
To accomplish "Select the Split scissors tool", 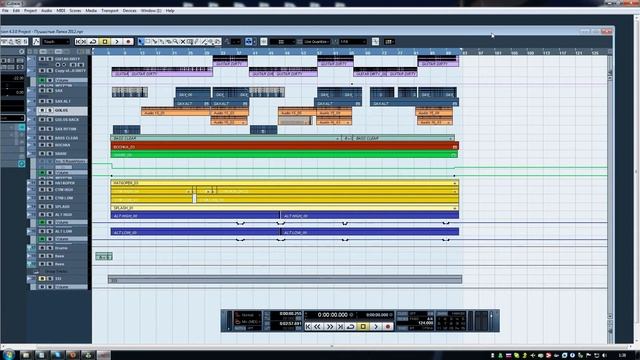I will pyautogui.click(x=155, y=42).
